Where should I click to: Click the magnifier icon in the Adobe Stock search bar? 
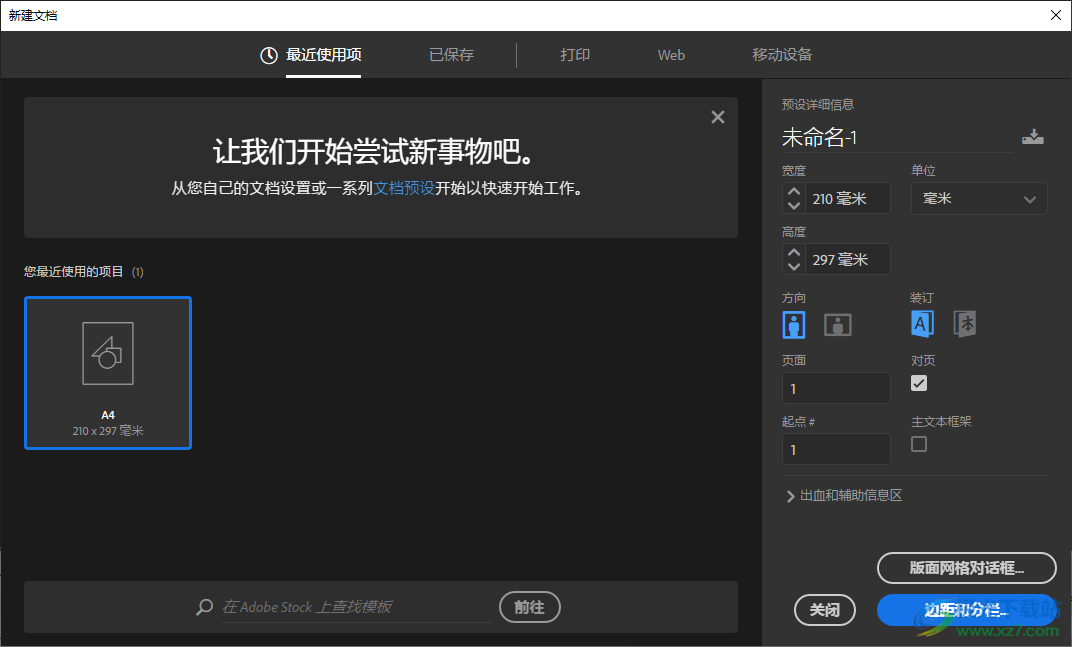pos(203,607)
